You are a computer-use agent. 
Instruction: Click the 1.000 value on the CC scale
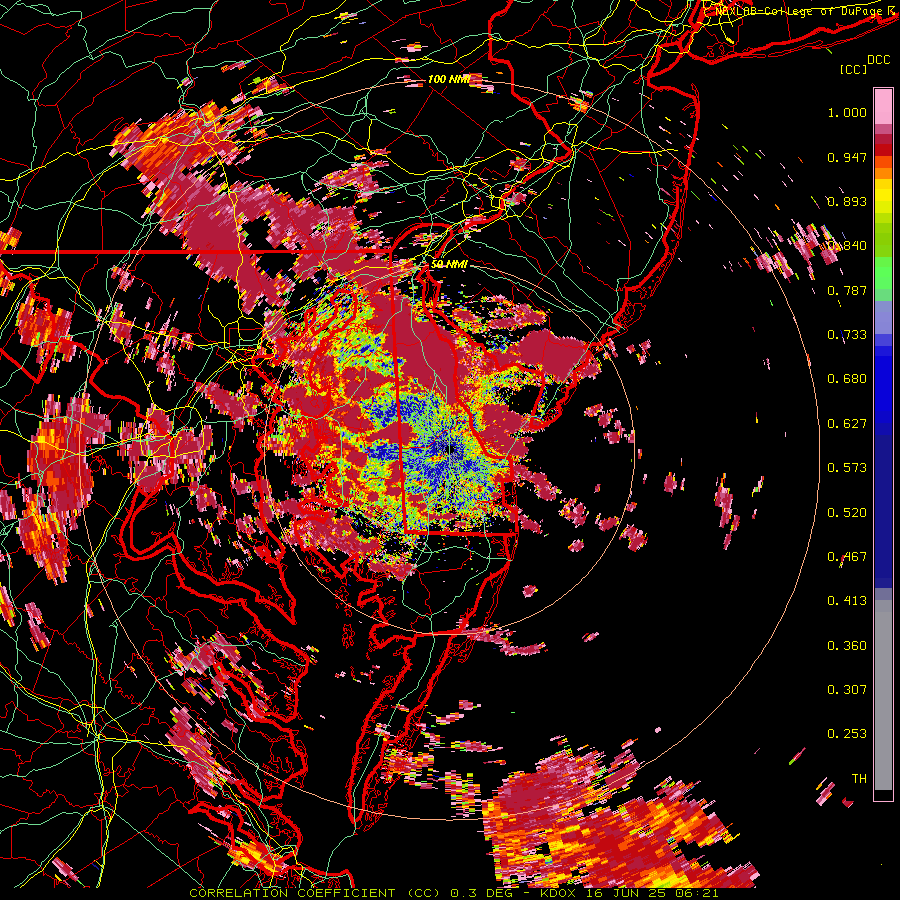[847, 112]
